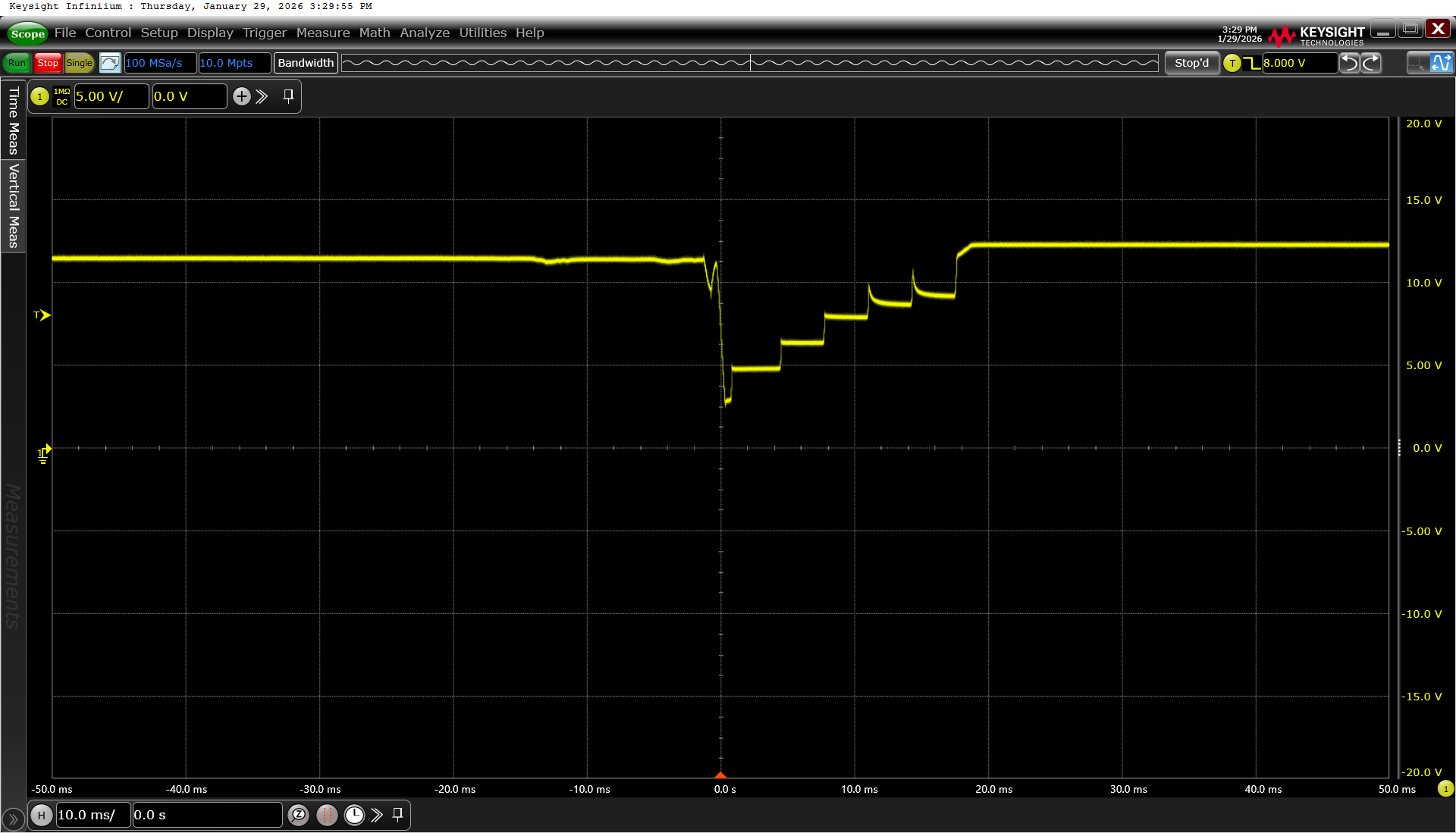Open the File menu

(x=65, y=33)
